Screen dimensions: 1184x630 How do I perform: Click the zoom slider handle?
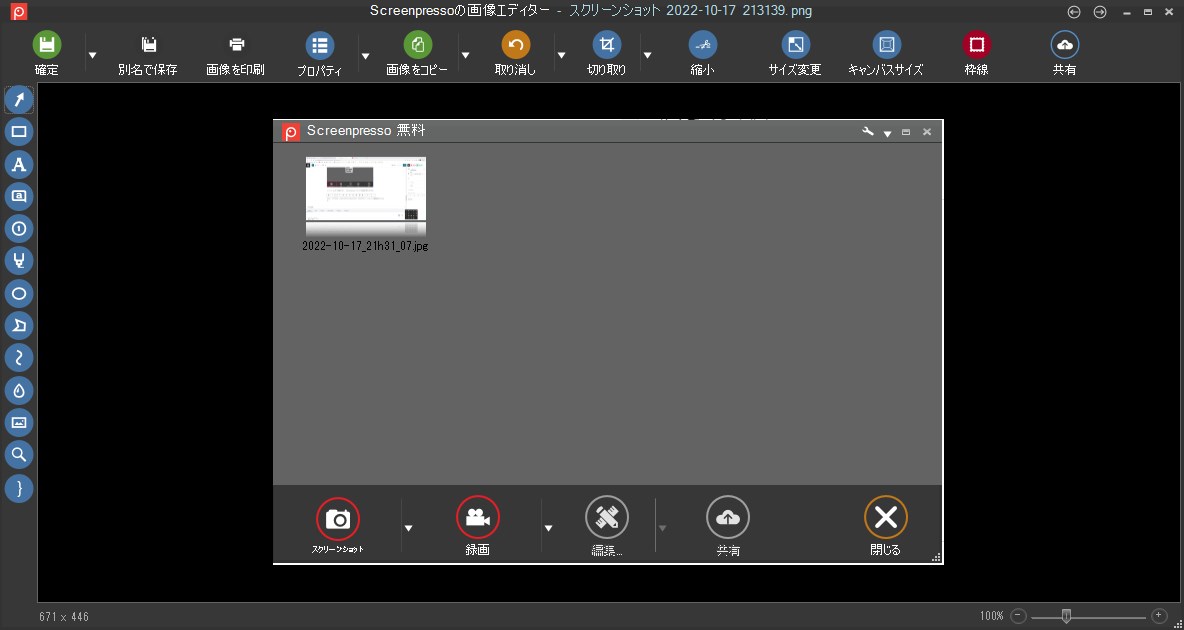1066,616
